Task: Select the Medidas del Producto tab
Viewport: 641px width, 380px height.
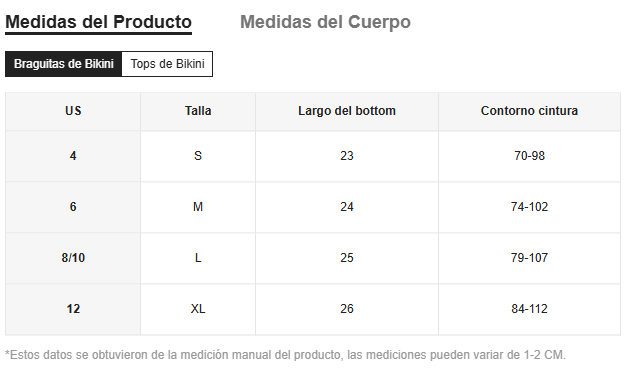Action: click(x=99, y=22)
